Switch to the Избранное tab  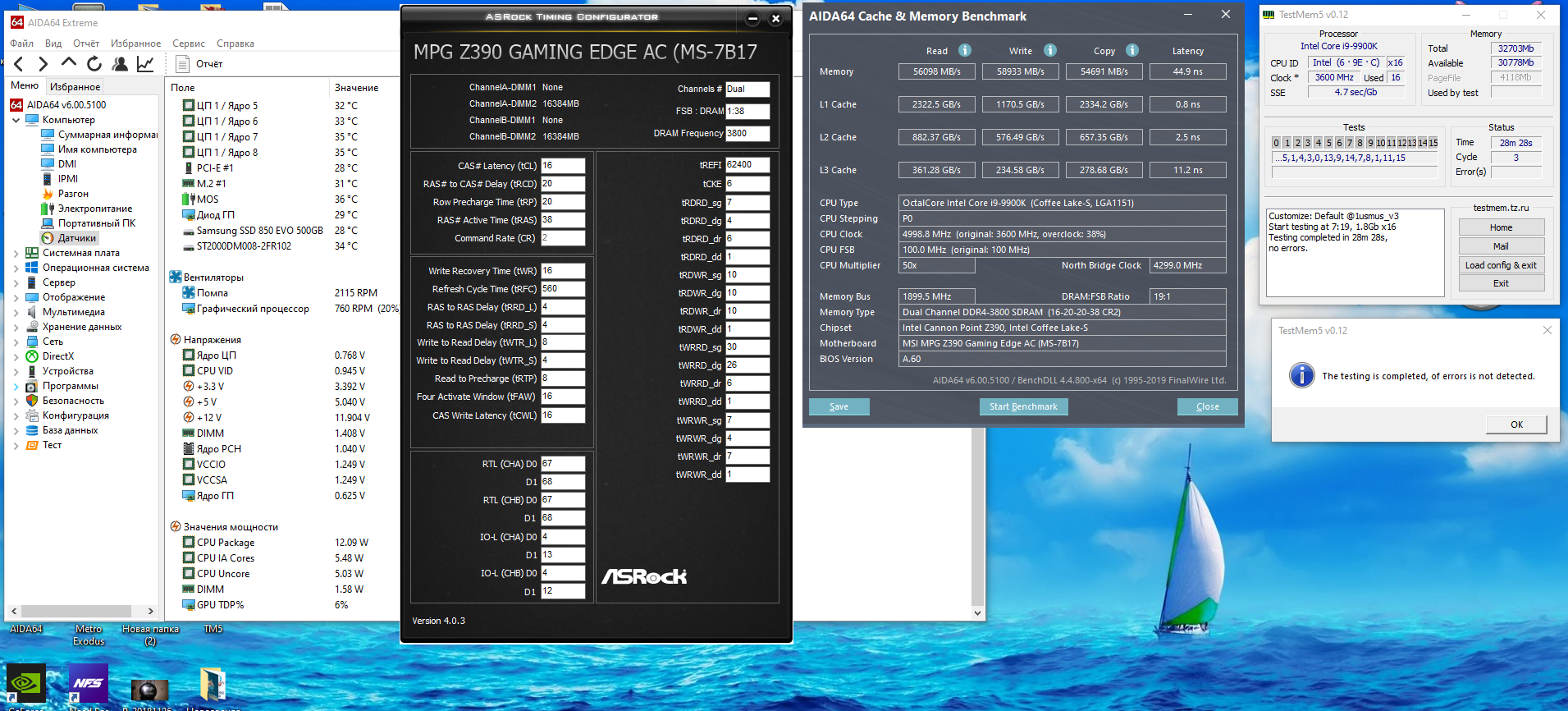pos(75,86)
